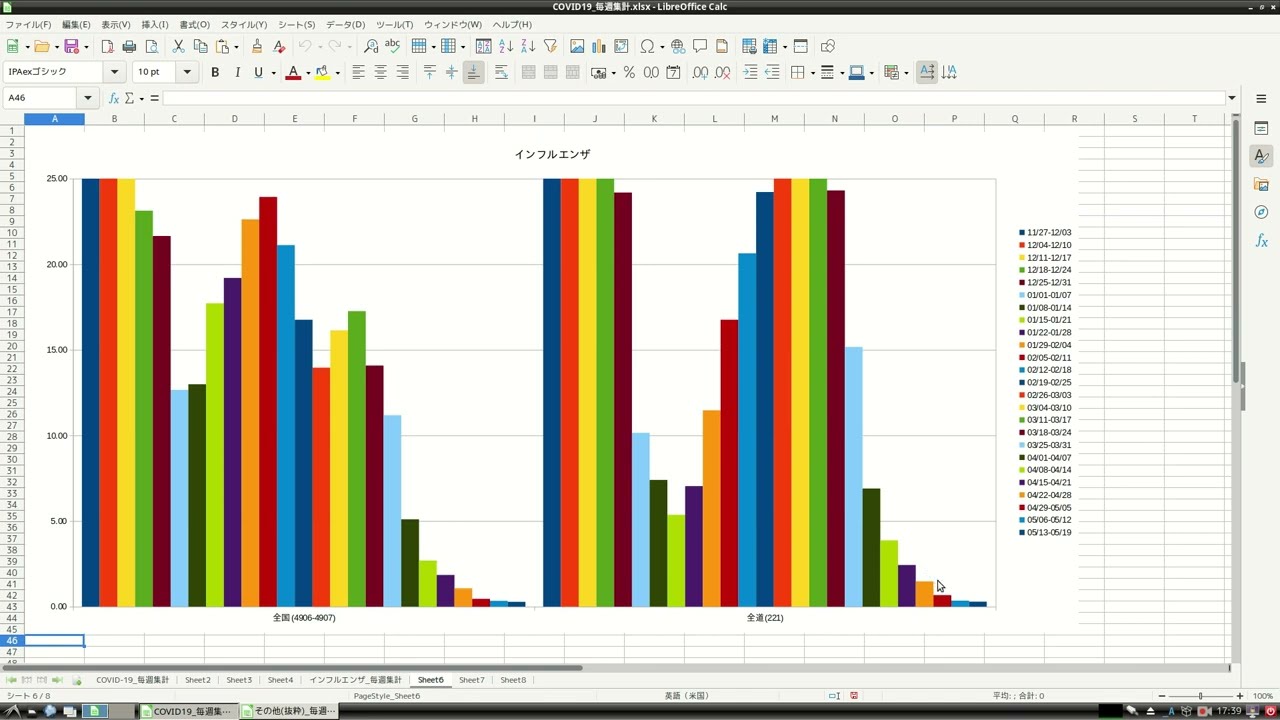The width and height of the screenshot is (1280, 720).
Task: Switch to the インフルエンザ_毎週集計 sheet tab
Action: click(x=355, y=680)
